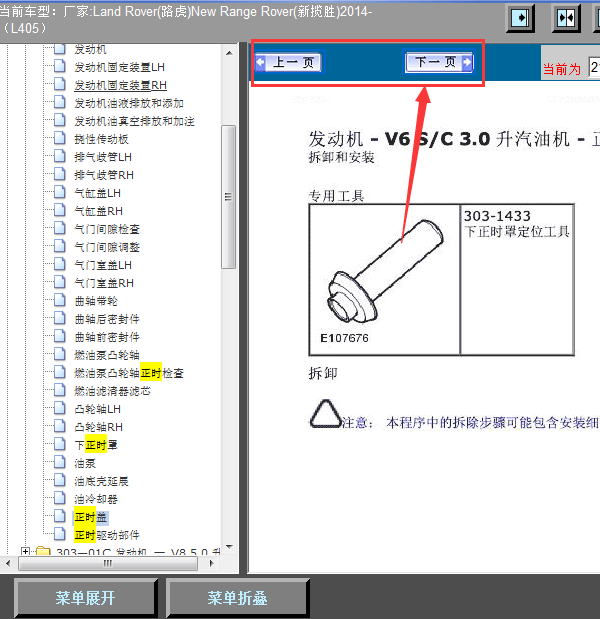This screenshot has width=600, height=619.
Task: Click the double-arrow split panel icon
Action: pyautogui.click(x=566, y=18)
